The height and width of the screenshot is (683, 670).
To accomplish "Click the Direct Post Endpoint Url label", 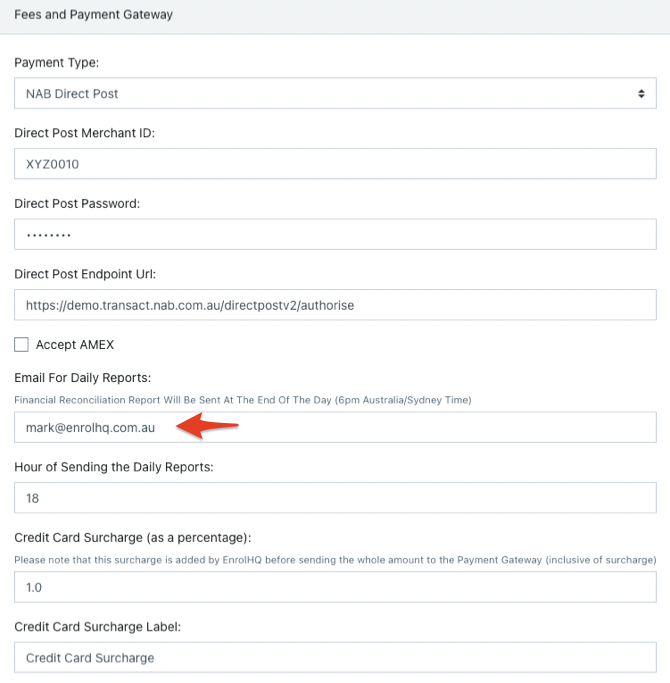I will point(85,274).
